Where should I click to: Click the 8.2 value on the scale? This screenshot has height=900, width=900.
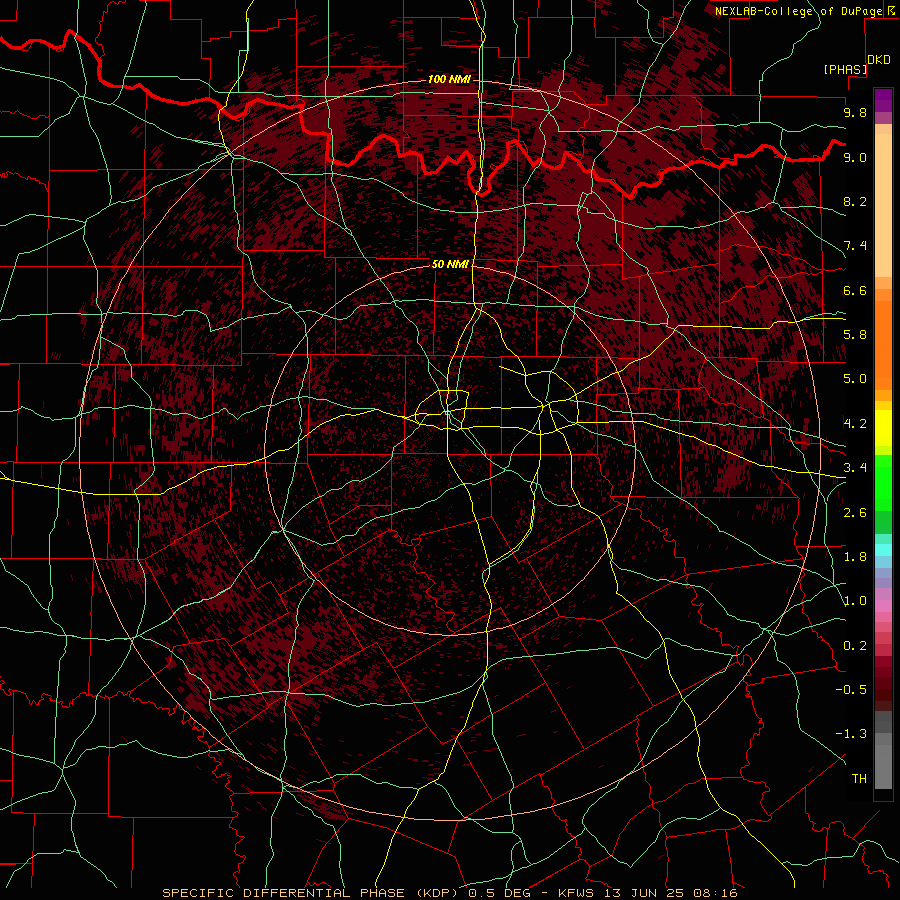[x=855, y=201]
